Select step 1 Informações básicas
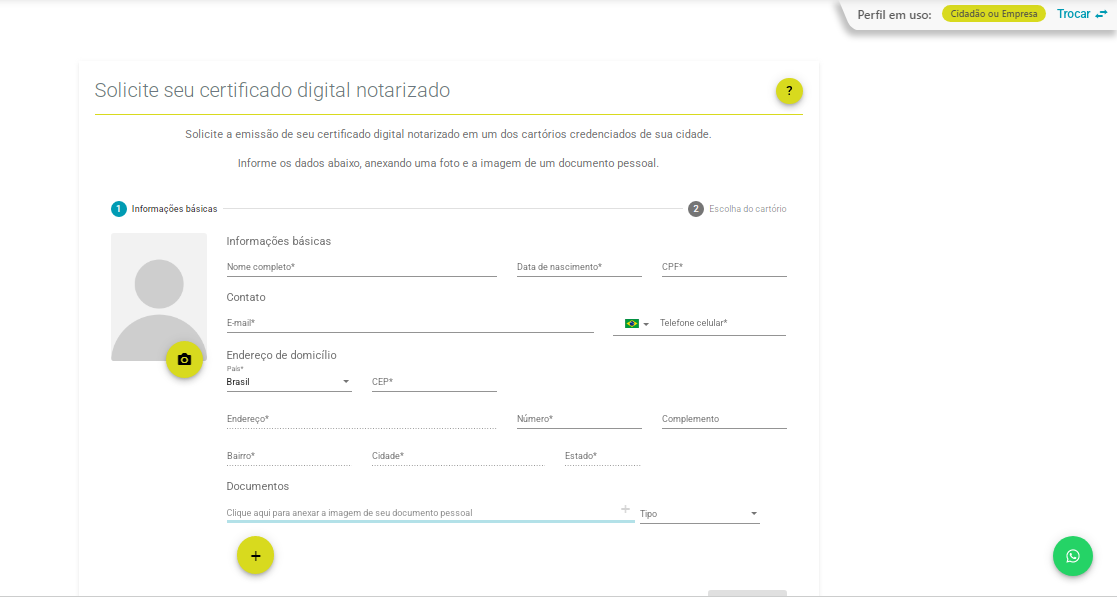The image size is (1117, 597). tap(165, 209)
